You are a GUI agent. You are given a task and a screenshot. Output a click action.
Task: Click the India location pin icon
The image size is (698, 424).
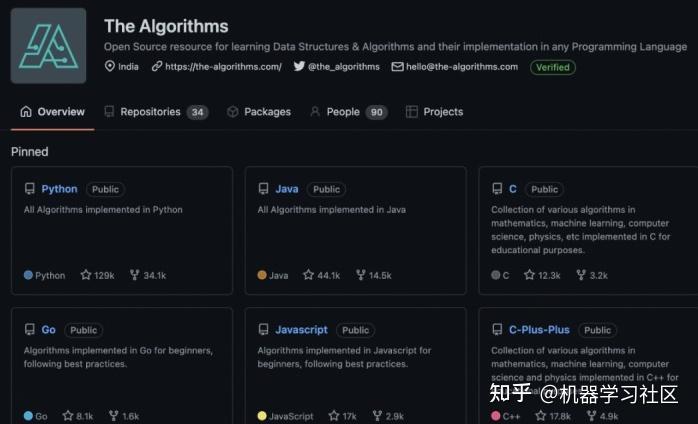[110, 66]
